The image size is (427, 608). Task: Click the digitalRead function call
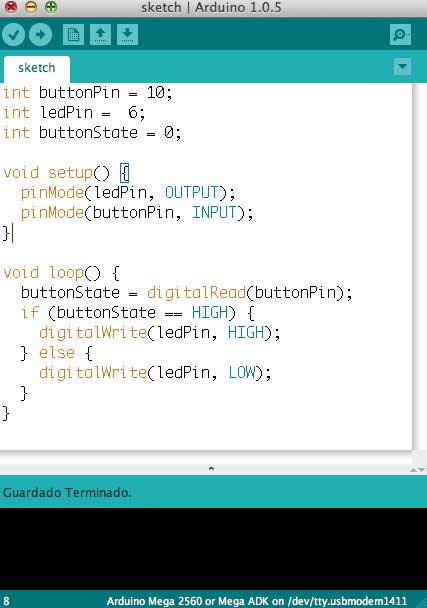point(196,293)
